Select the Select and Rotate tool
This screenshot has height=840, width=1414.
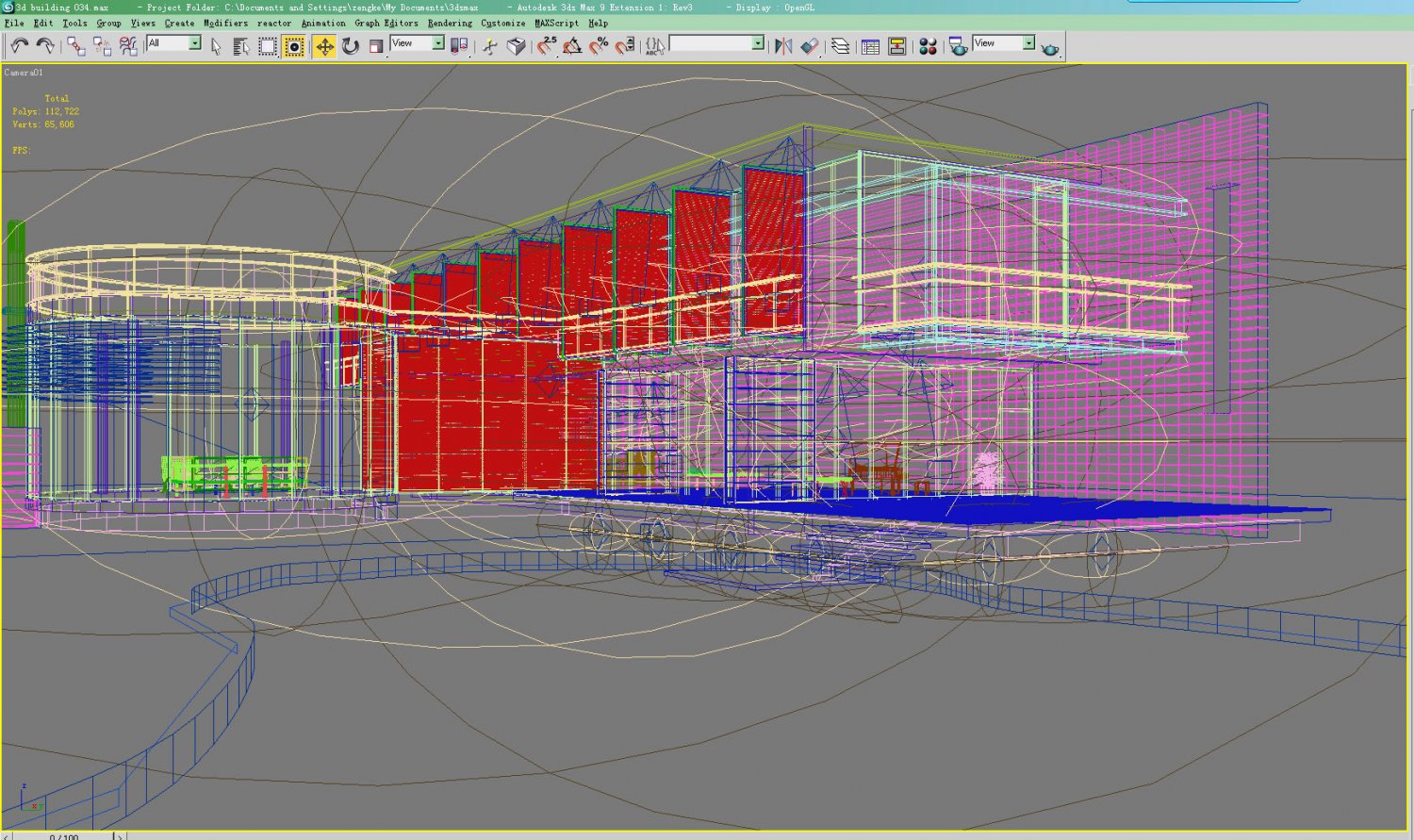pos(350,44)
